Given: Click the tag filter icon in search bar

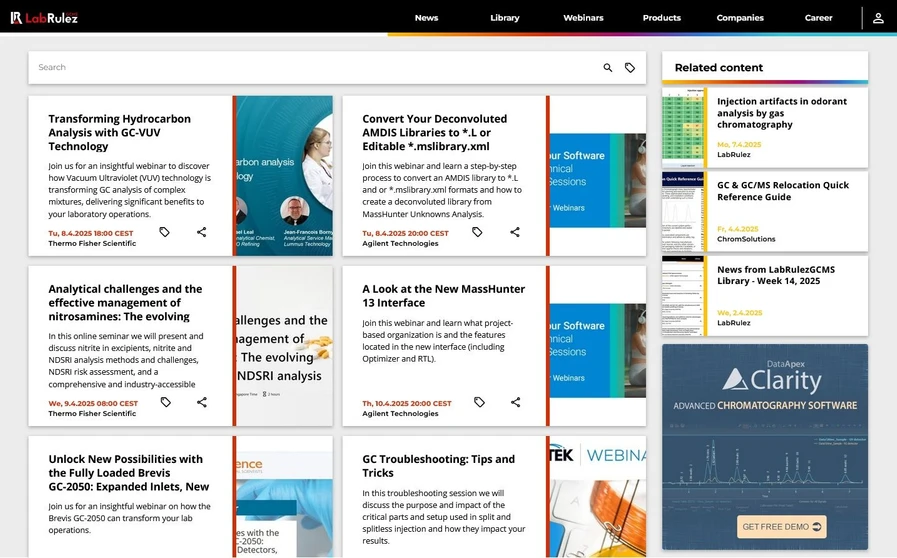Looking at the screenshot, I should (630, 68).
